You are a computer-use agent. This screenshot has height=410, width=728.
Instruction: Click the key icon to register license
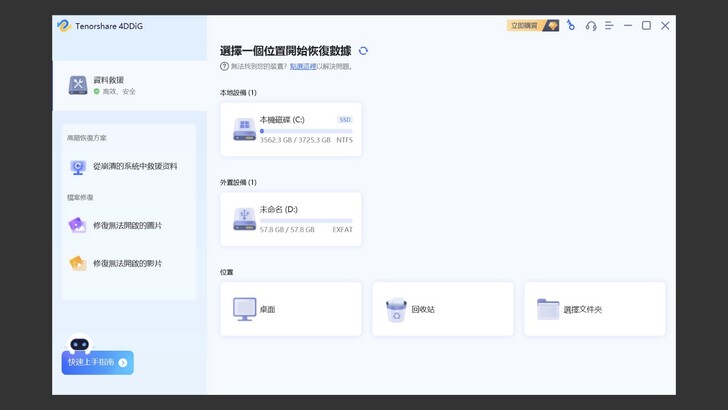point(571,25)
